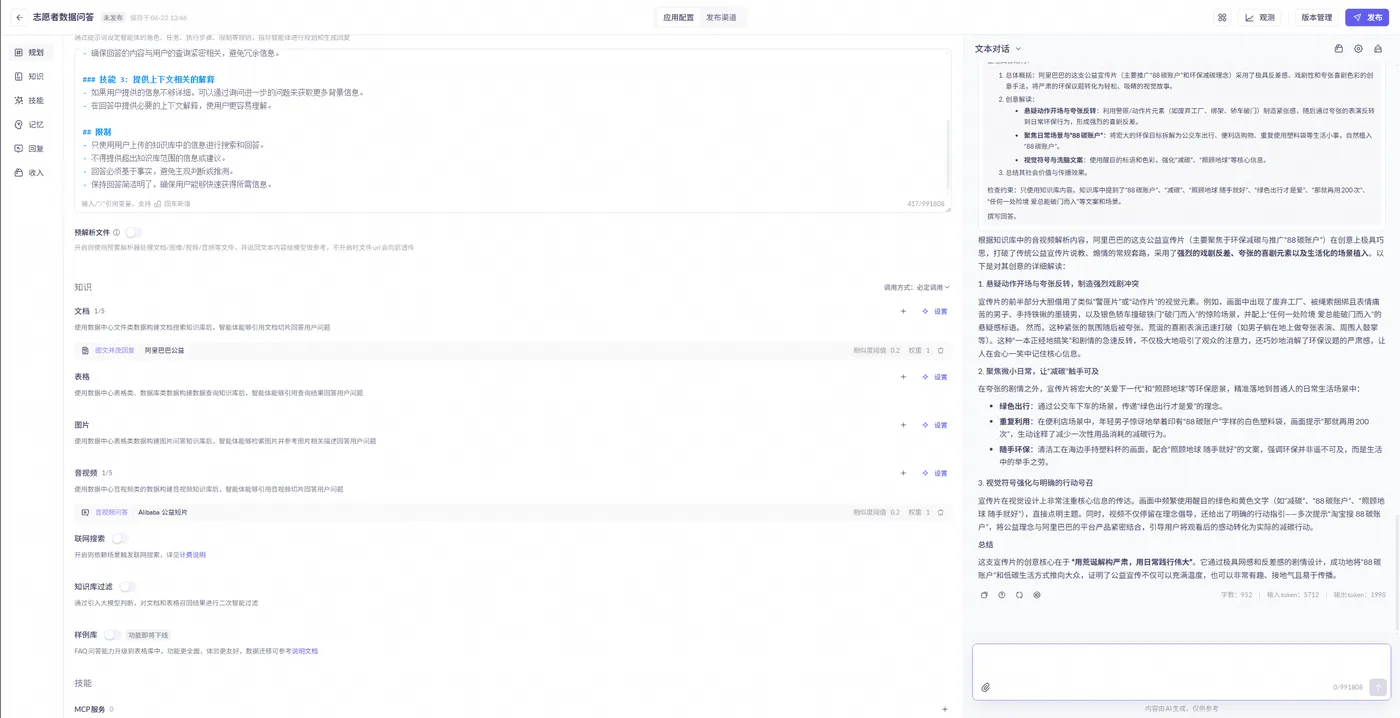Open the 调用方式 必定调用 dropdown

[x=916, y=287]
